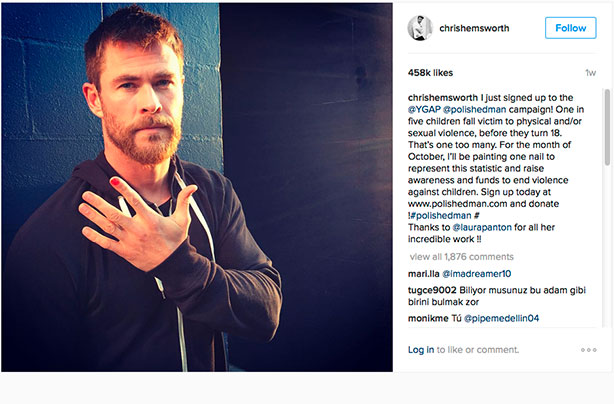Open the @polishedman mention
This screenshot has height=404, width=614.
click(x=475, y=110)
